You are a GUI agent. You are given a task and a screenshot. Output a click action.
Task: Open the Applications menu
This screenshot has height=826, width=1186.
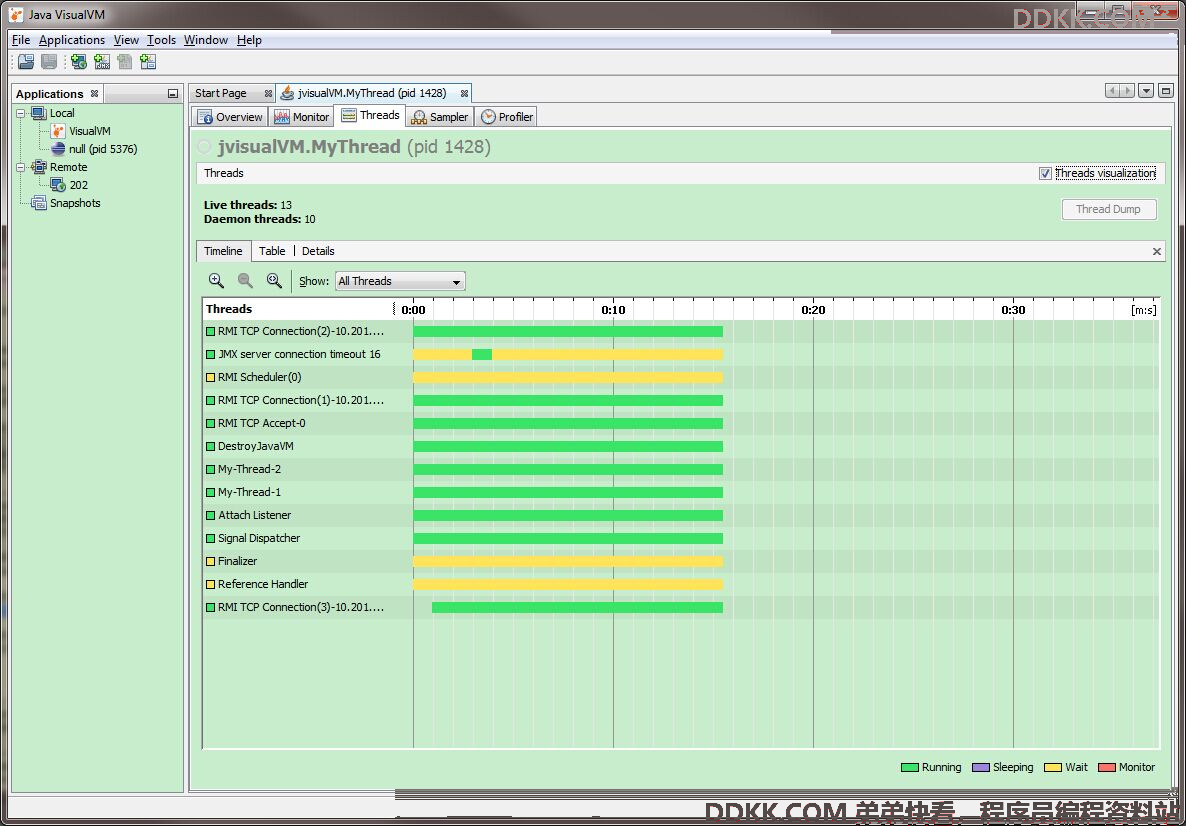72,40
